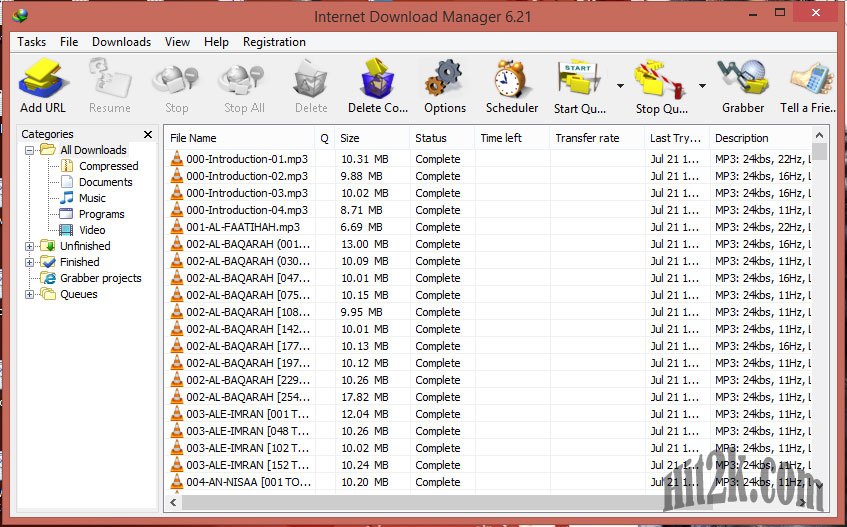Click the Stop toolbar icon

click(176, 79)
